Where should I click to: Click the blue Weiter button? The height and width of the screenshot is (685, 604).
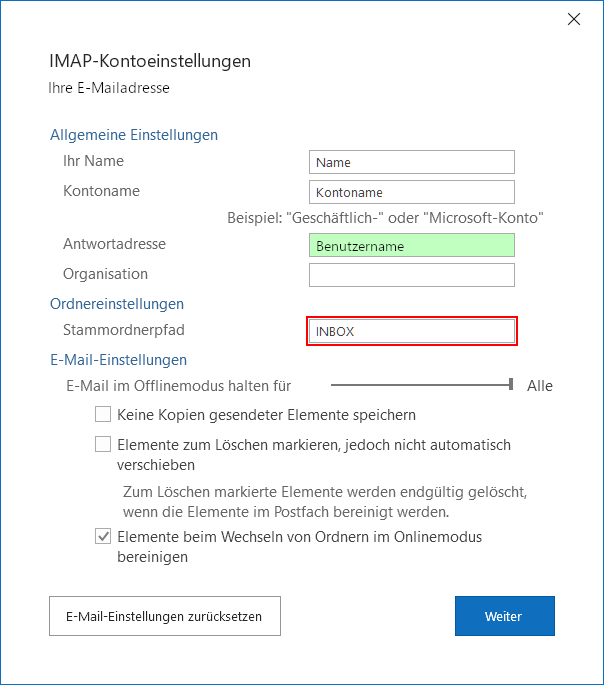click(x=504, y=616)
